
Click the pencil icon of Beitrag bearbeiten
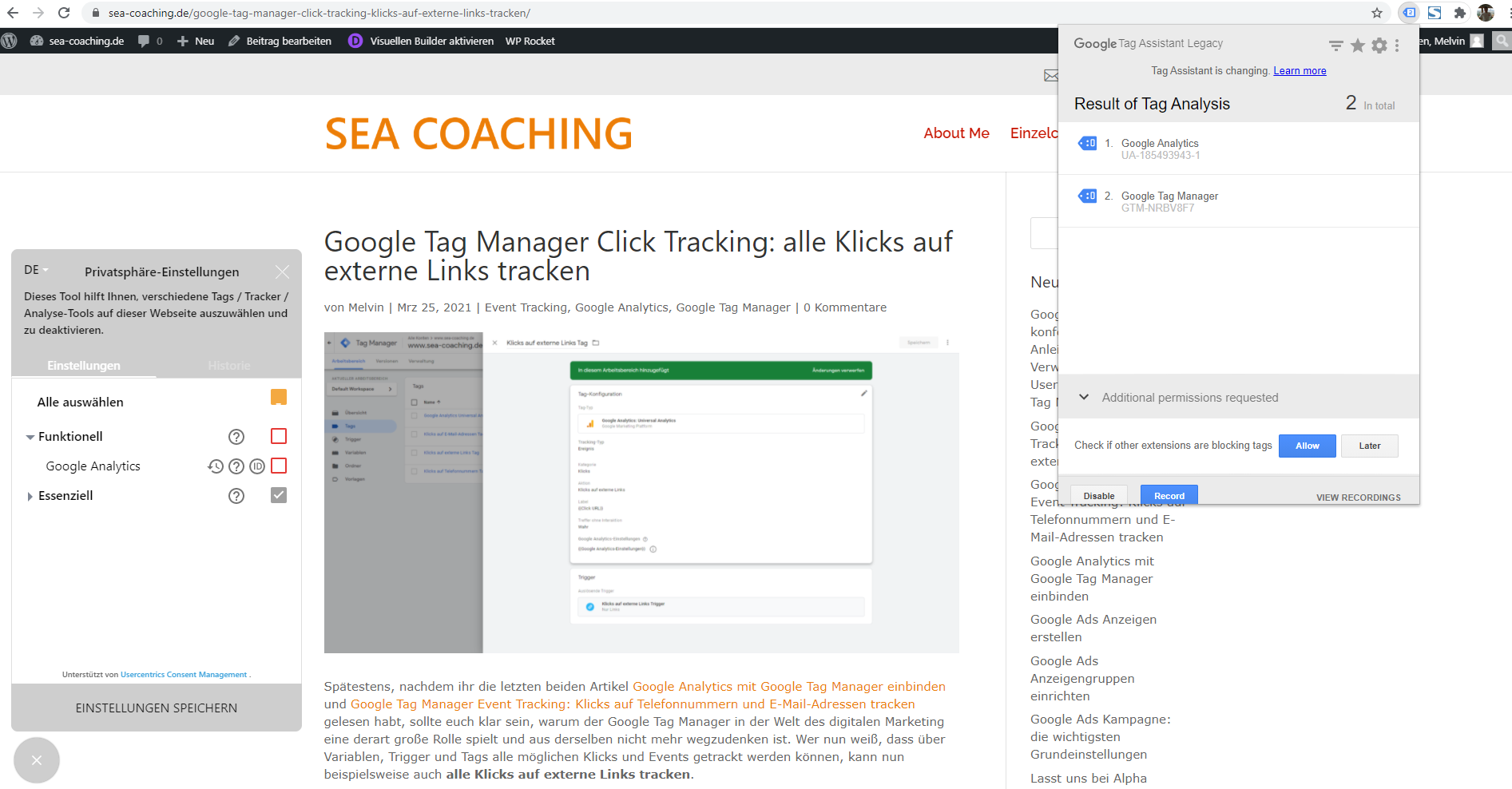[x=234, y=41]
